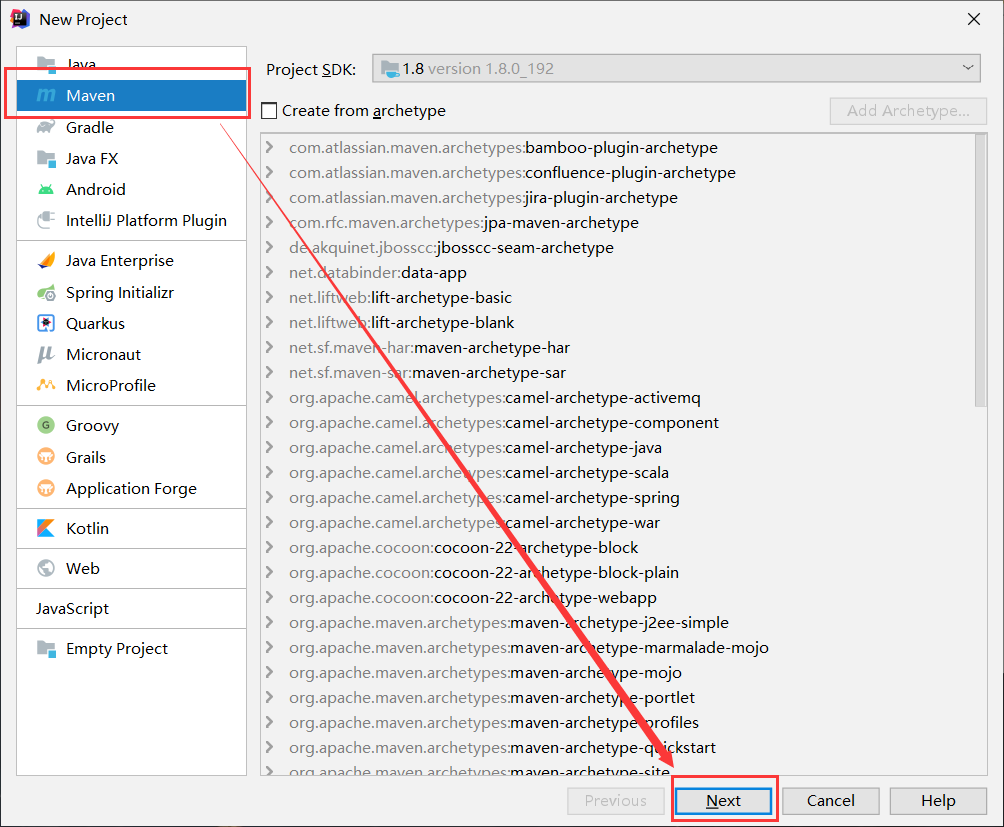1004x827 pixels.
Task: Click the Kotlin logo icon
Action: (x=46, y=528)
